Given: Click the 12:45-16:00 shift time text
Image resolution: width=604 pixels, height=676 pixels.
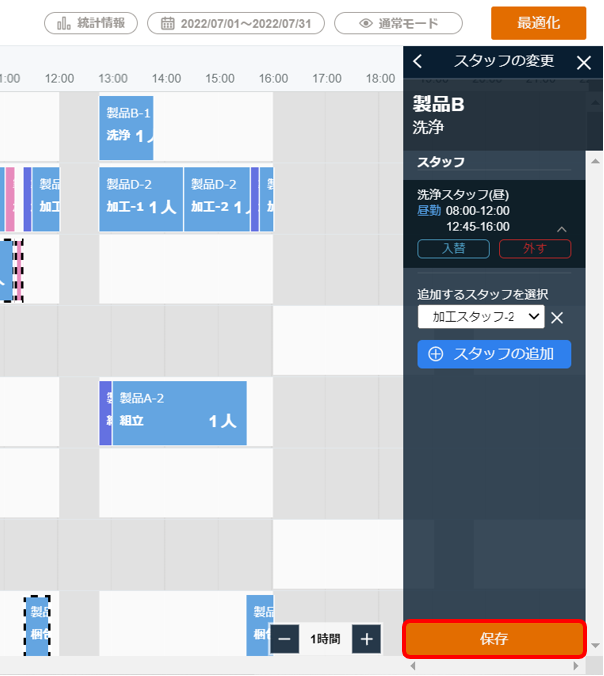Looking at the screenshot, I should click(478, 226).
